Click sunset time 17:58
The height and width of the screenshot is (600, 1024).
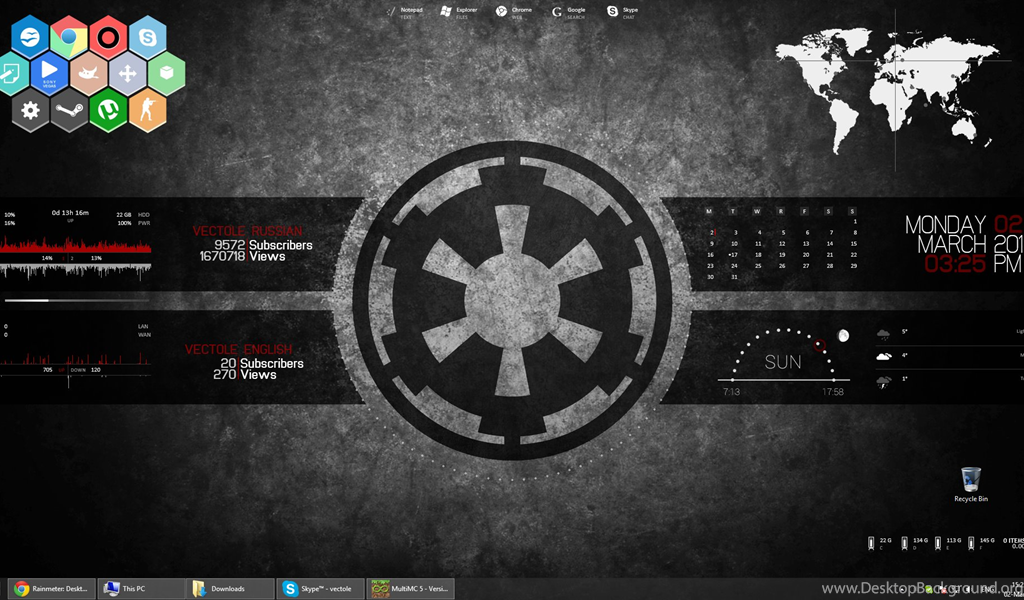click(833, 392)
